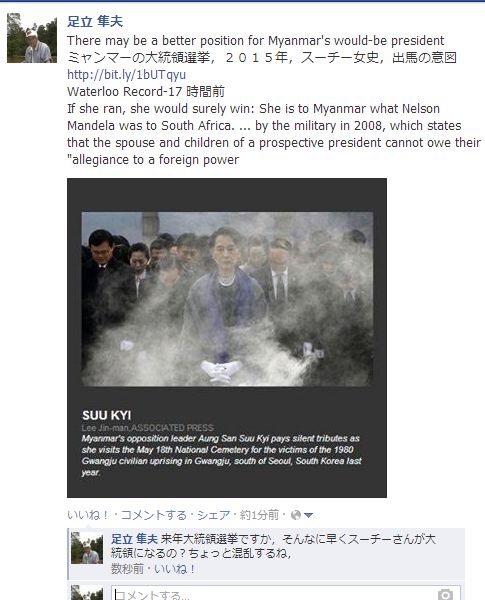Expand the audience dropdown arrow beside globe

point(308,515)
